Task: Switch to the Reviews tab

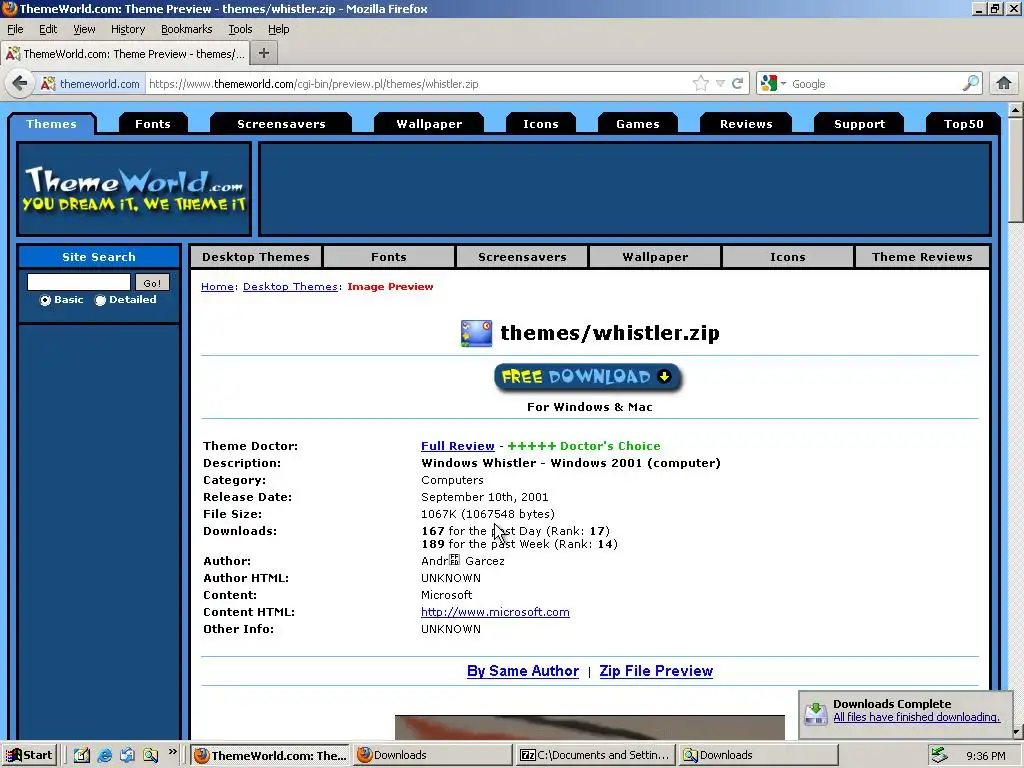Action: [x=746, y=124]
